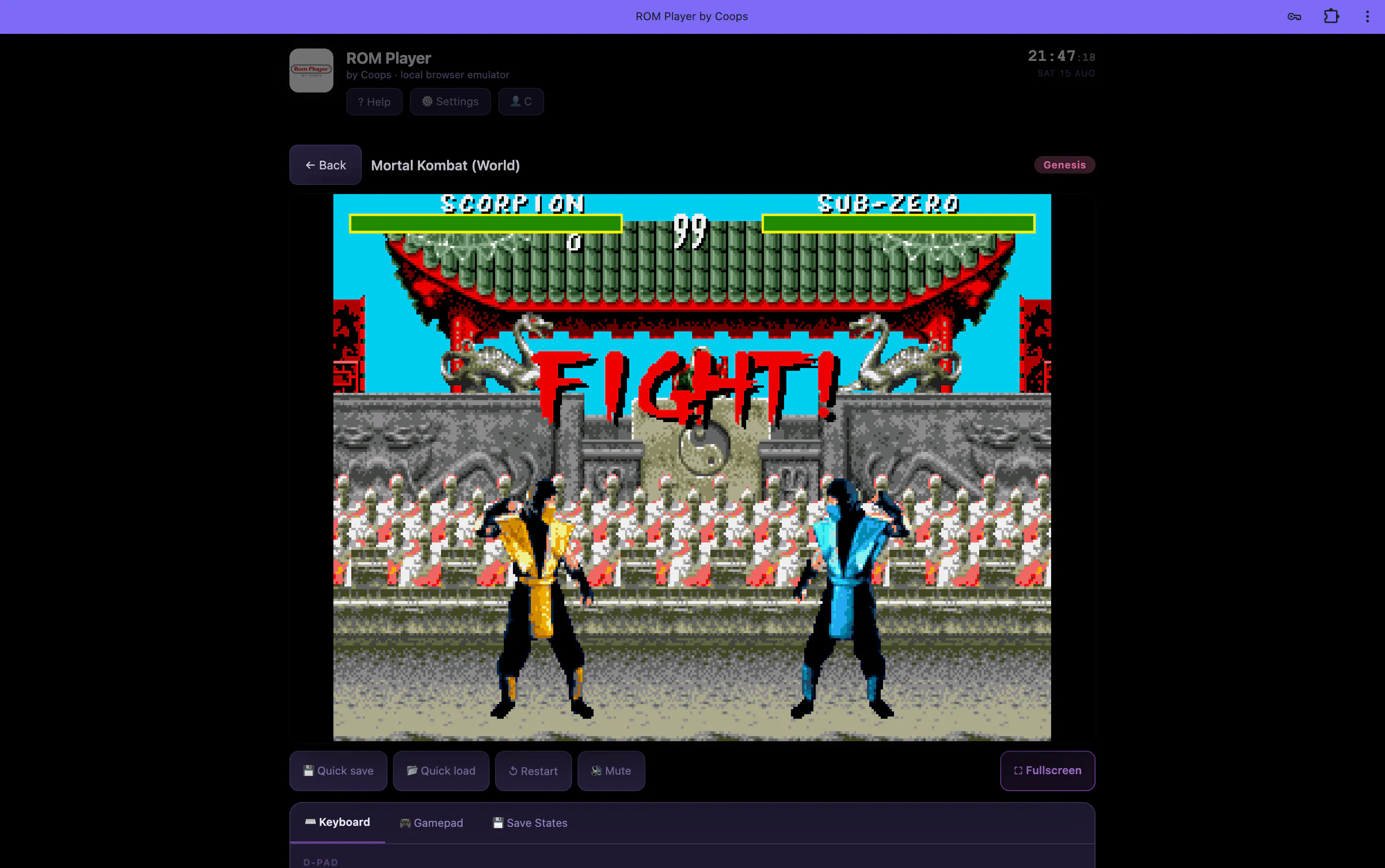Open the password key icon in title bar
The image size is (1385, 868).
point(1294,16)
